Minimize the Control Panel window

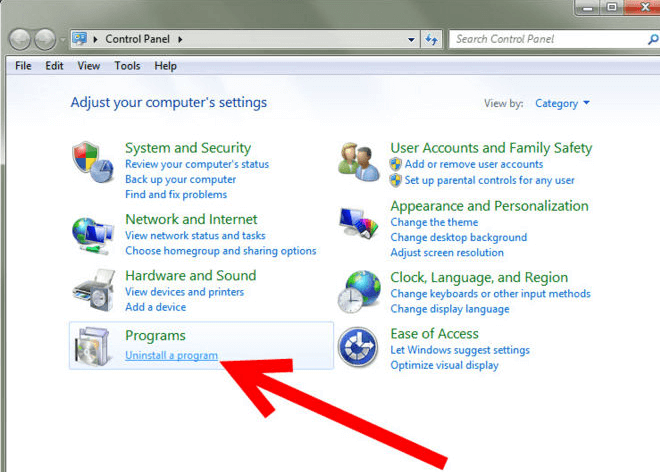pos(588,8)
